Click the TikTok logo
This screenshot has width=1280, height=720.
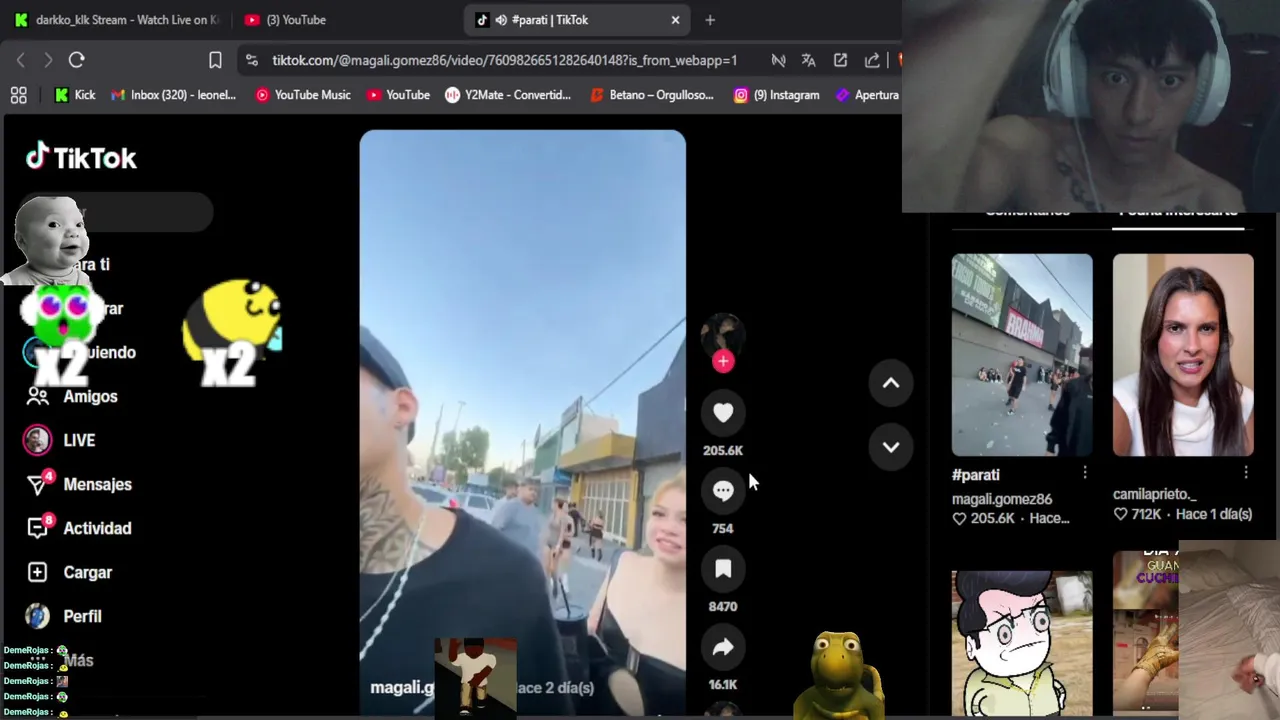click(x=81, y=157)
